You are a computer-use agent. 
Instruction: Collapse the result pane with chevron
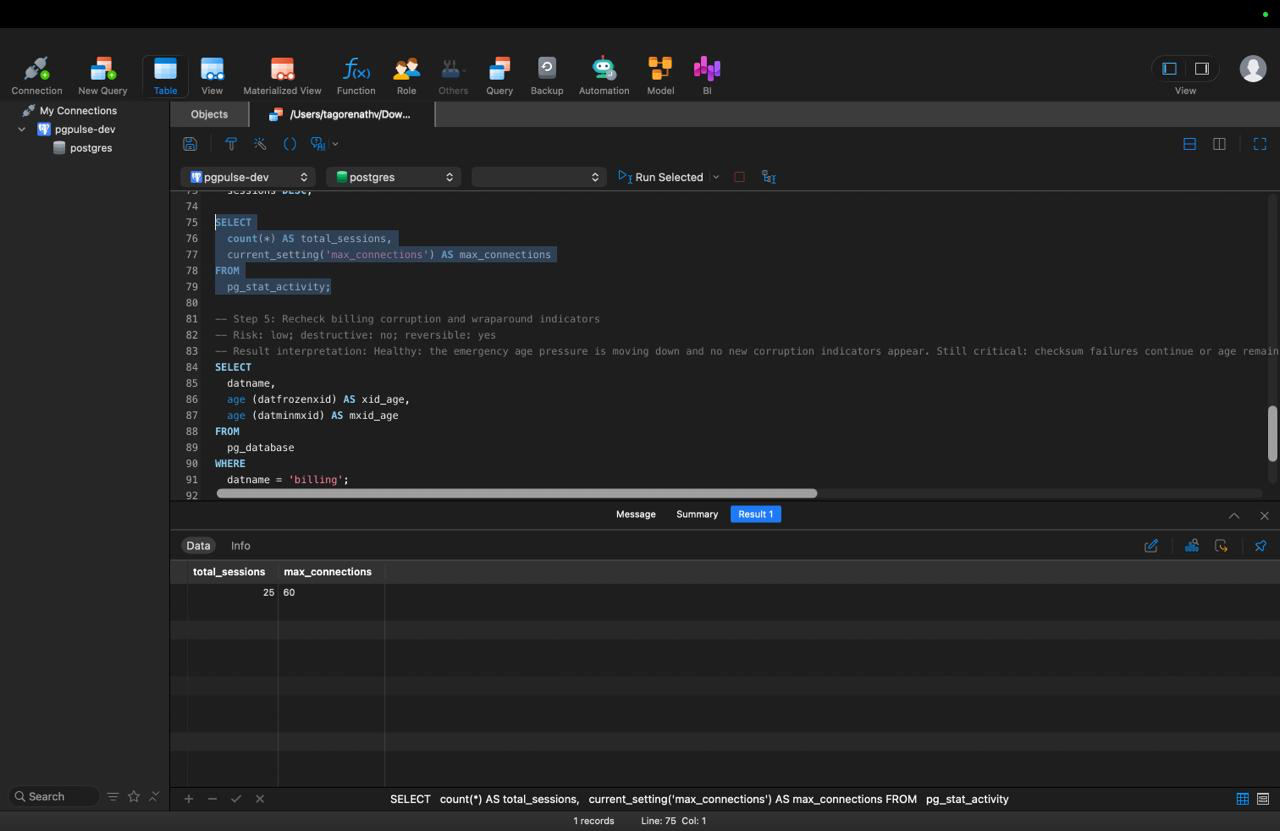coord(1234,516)
